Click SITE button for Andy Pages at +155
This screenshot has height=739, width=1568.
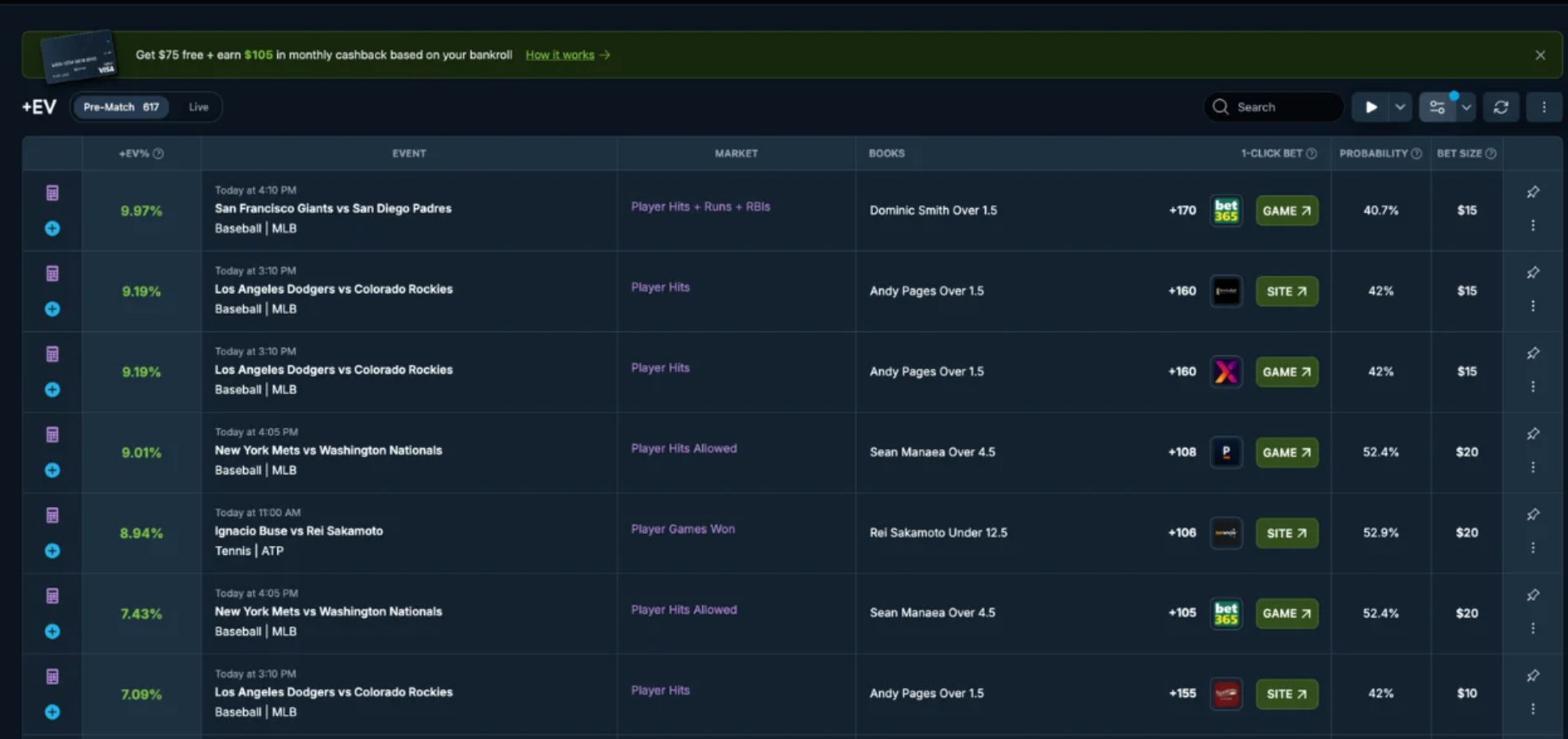point(1287,694)
